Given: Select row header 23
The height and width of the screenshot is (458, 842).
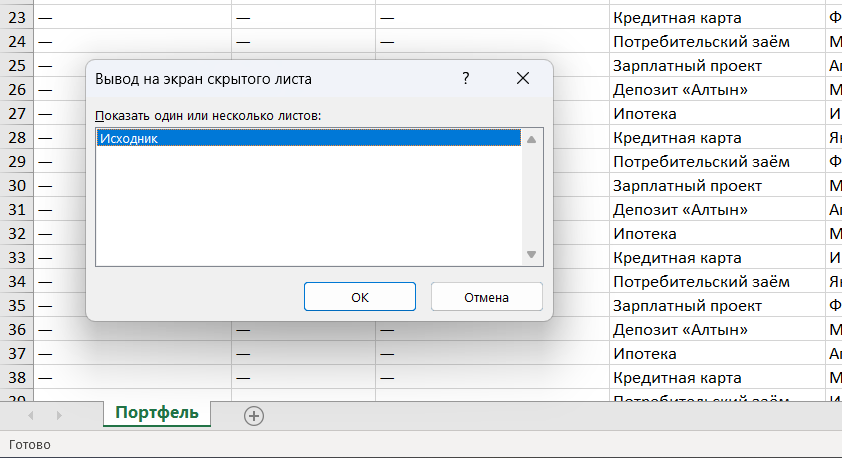Looking at the screenshot, I should coord(17,18).
